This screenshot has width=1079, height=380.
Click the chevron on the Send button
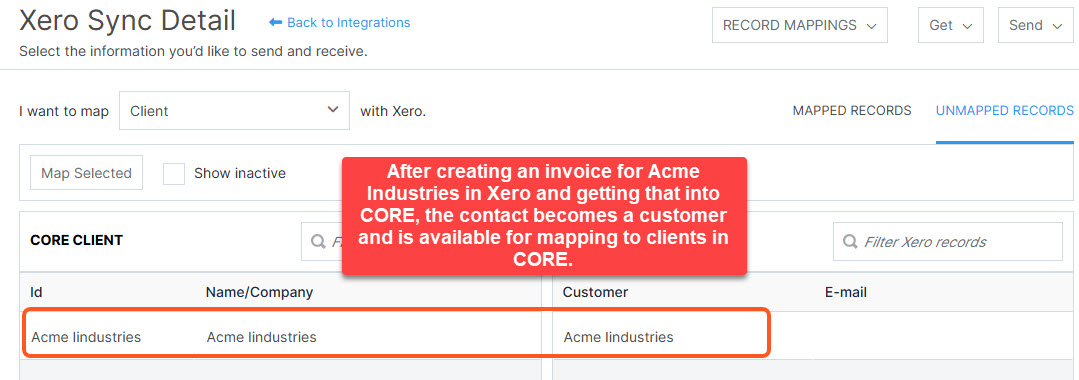pos(1058,26)
